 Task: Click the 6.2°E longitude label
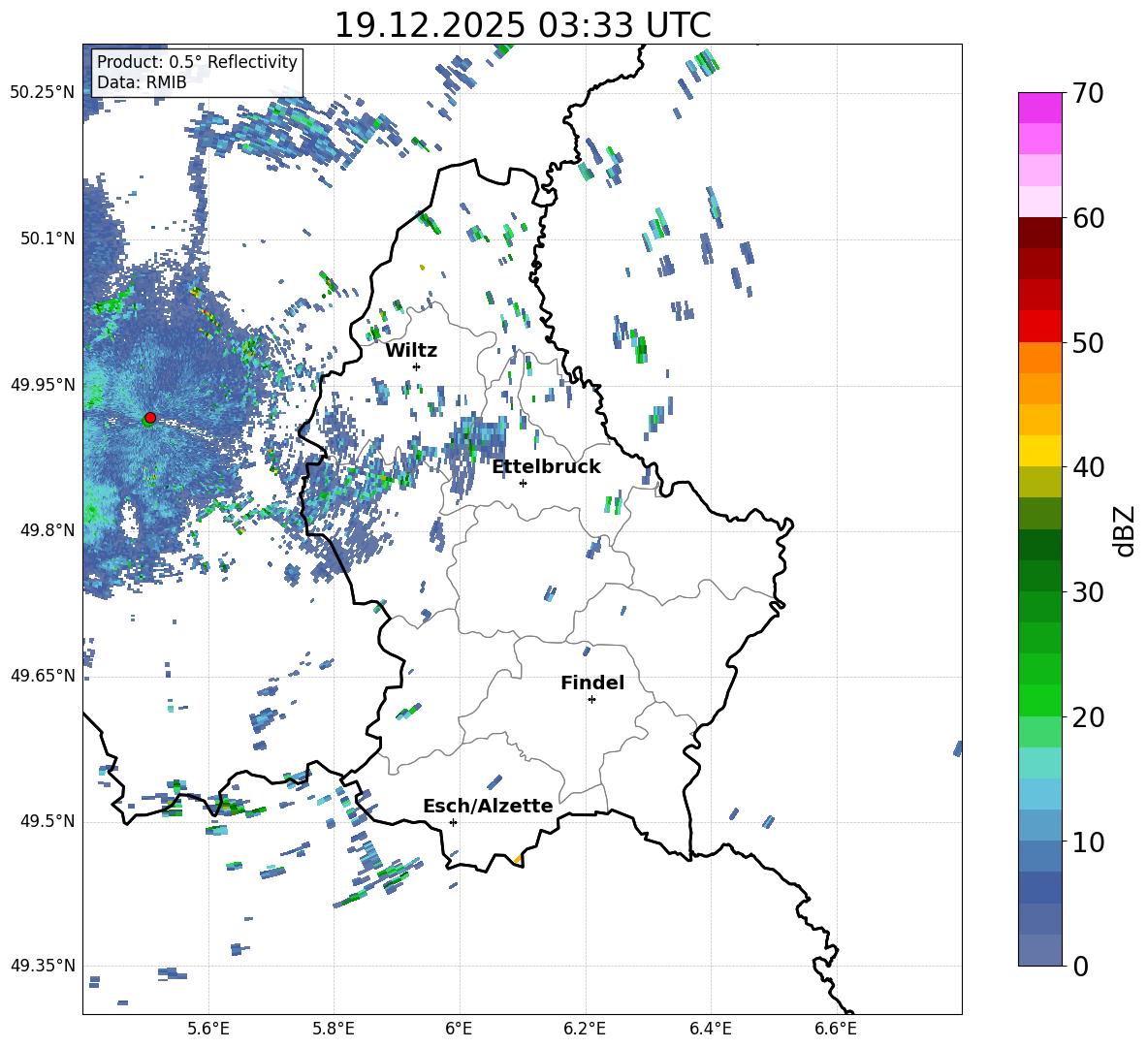point(585,1029)
